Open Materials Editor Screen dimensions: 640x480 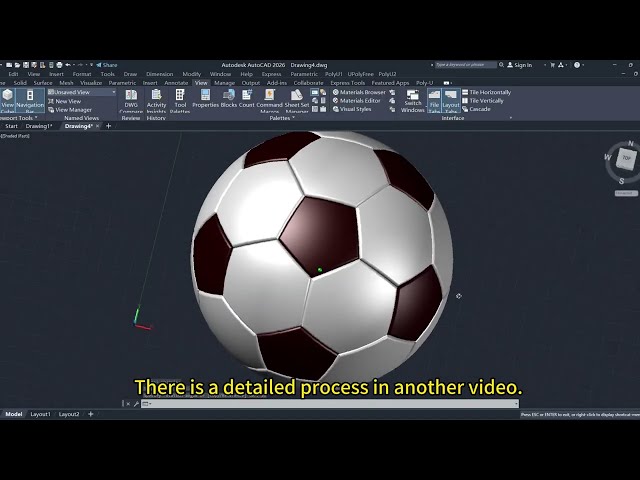(x=356, y=100)
